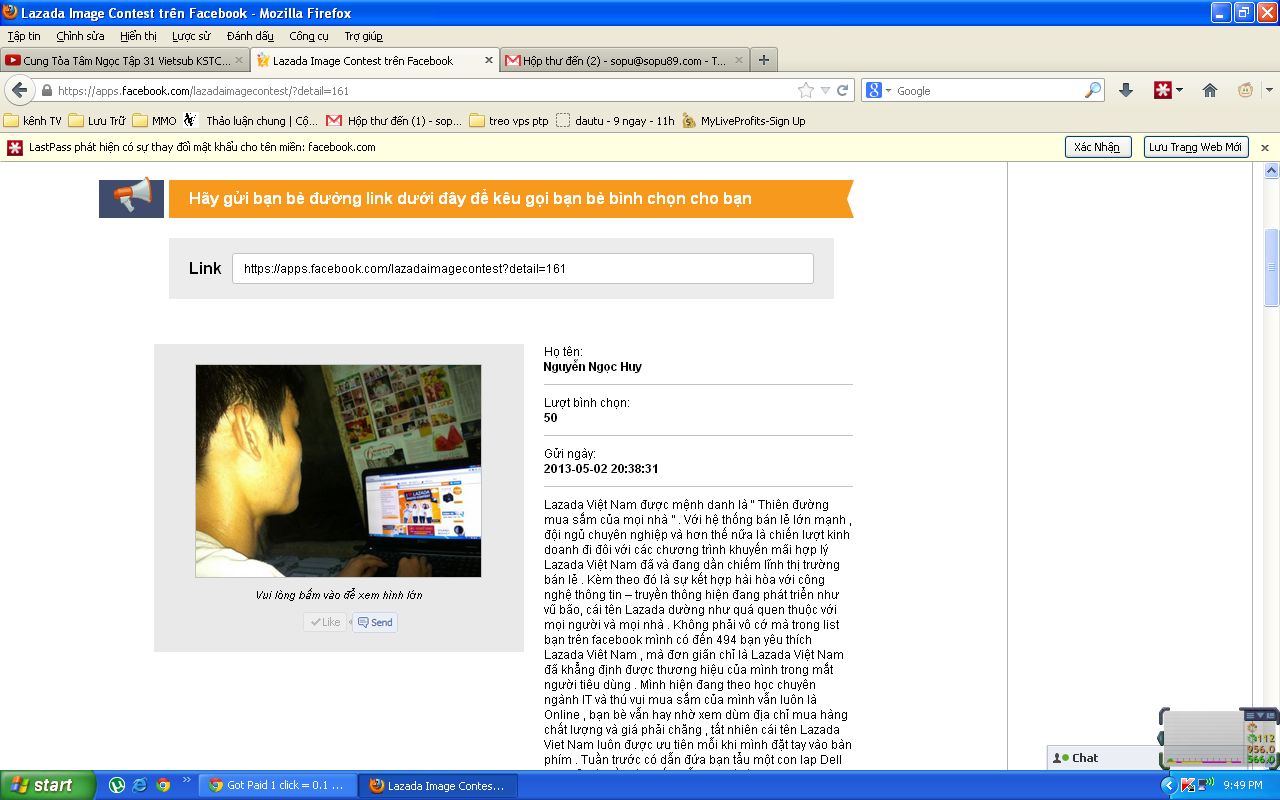
Task: Click the Facebook Like button
Action: (x=325, y=622)
